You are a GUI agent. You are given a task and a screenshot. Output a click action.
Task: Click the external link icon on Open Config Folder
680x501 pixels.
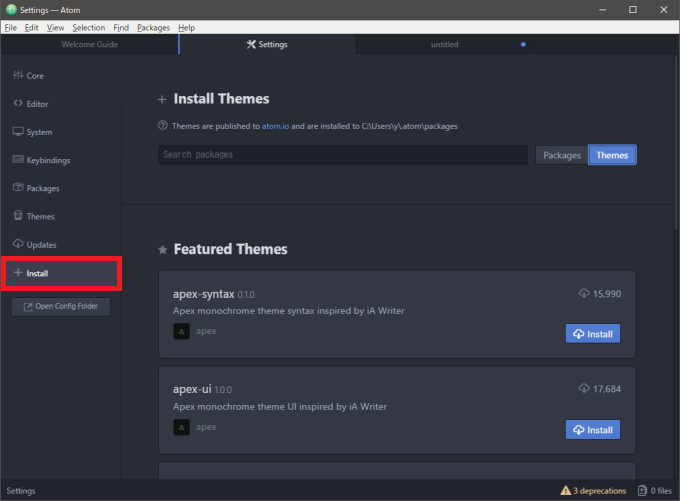[x=28, y=307]
